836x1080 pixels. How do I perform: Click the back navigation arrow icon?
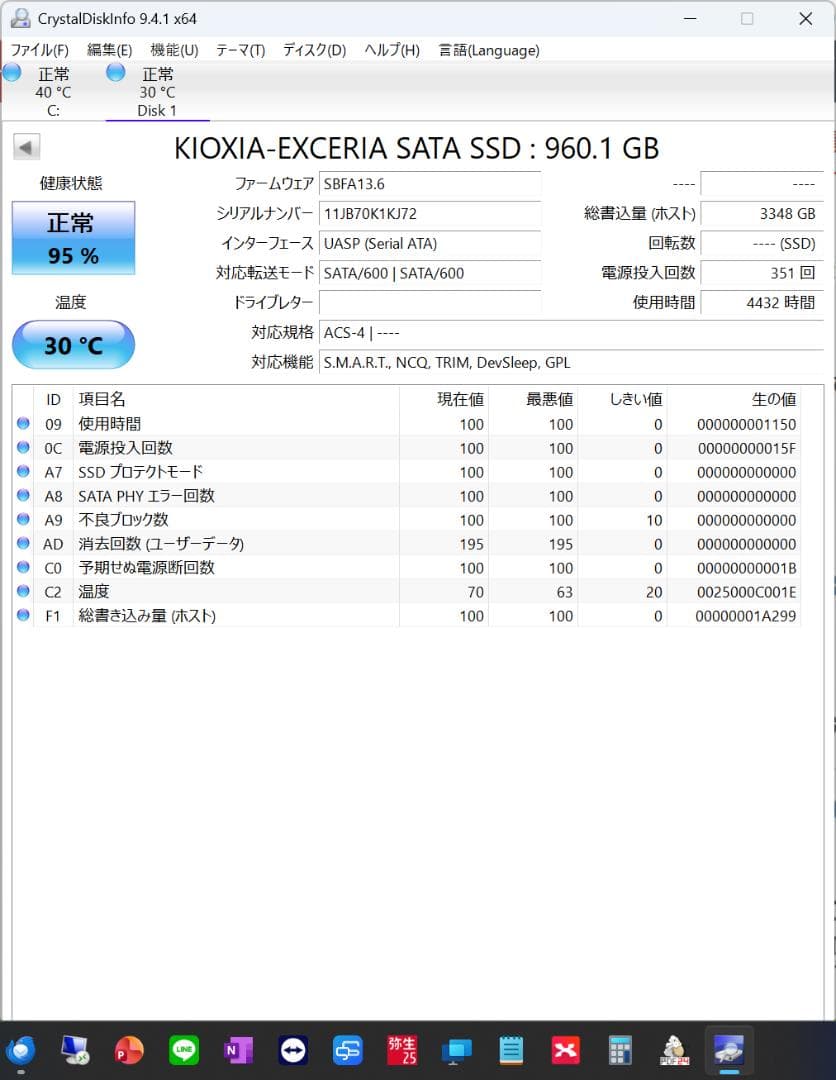coord(25,146)
